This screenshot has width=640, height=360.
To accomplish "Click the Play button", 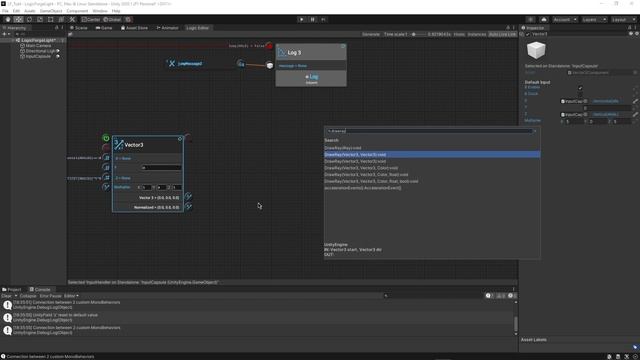I will (302, 20).
